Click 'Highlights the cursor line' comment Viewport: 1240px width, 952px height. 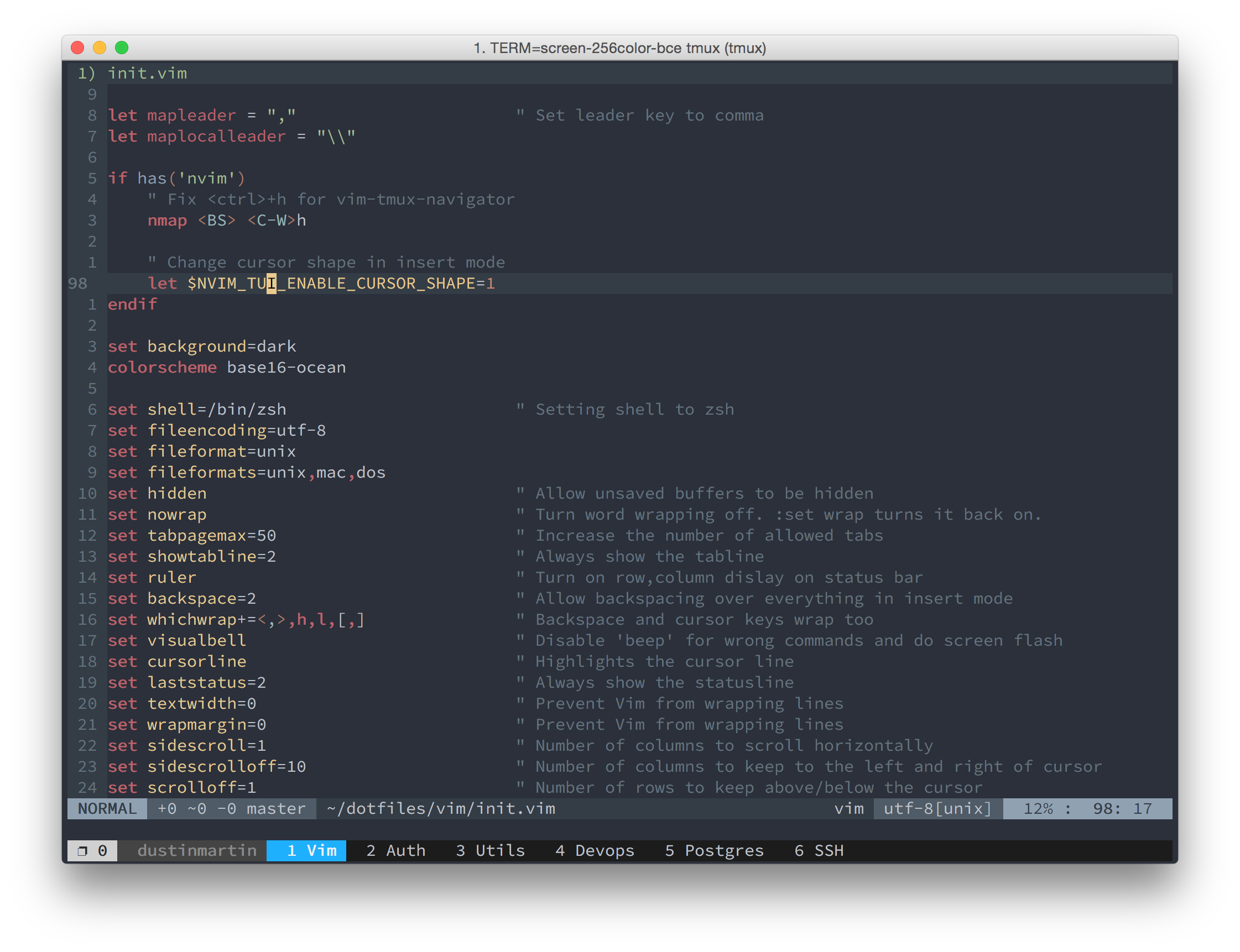[655, 661]
